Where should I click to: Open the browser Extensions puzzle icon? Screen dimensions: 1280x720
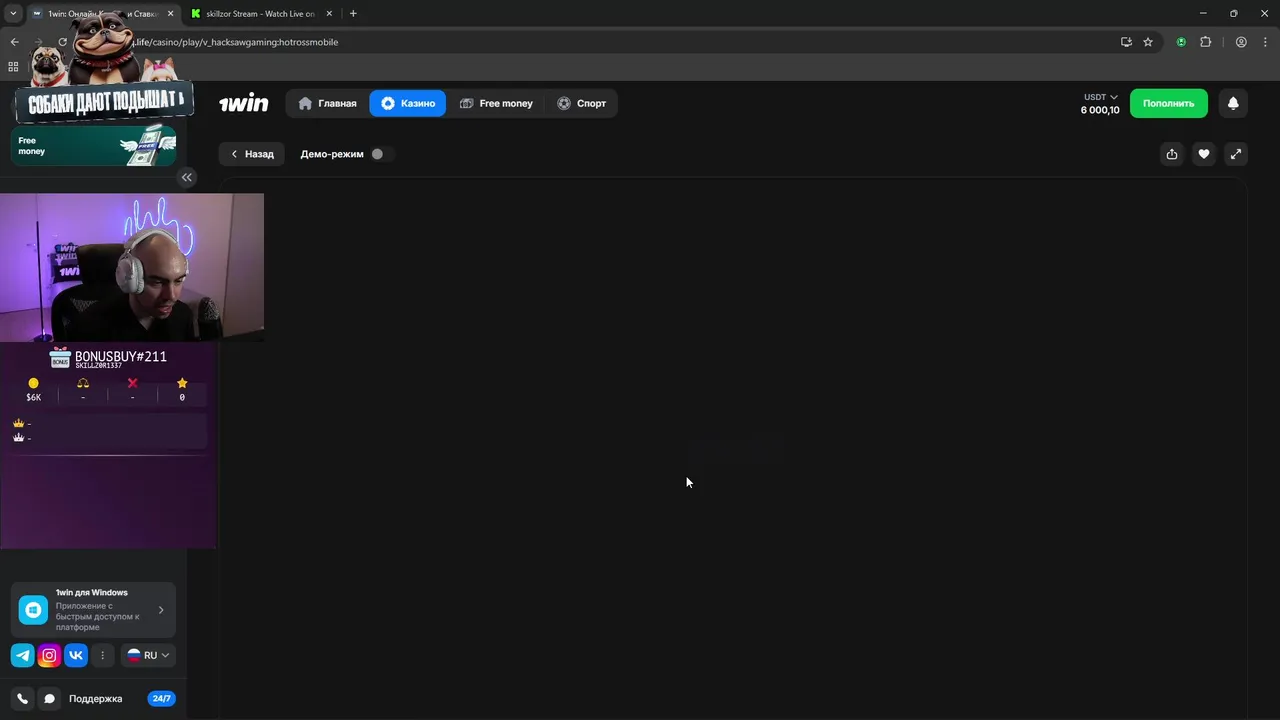1205,42
